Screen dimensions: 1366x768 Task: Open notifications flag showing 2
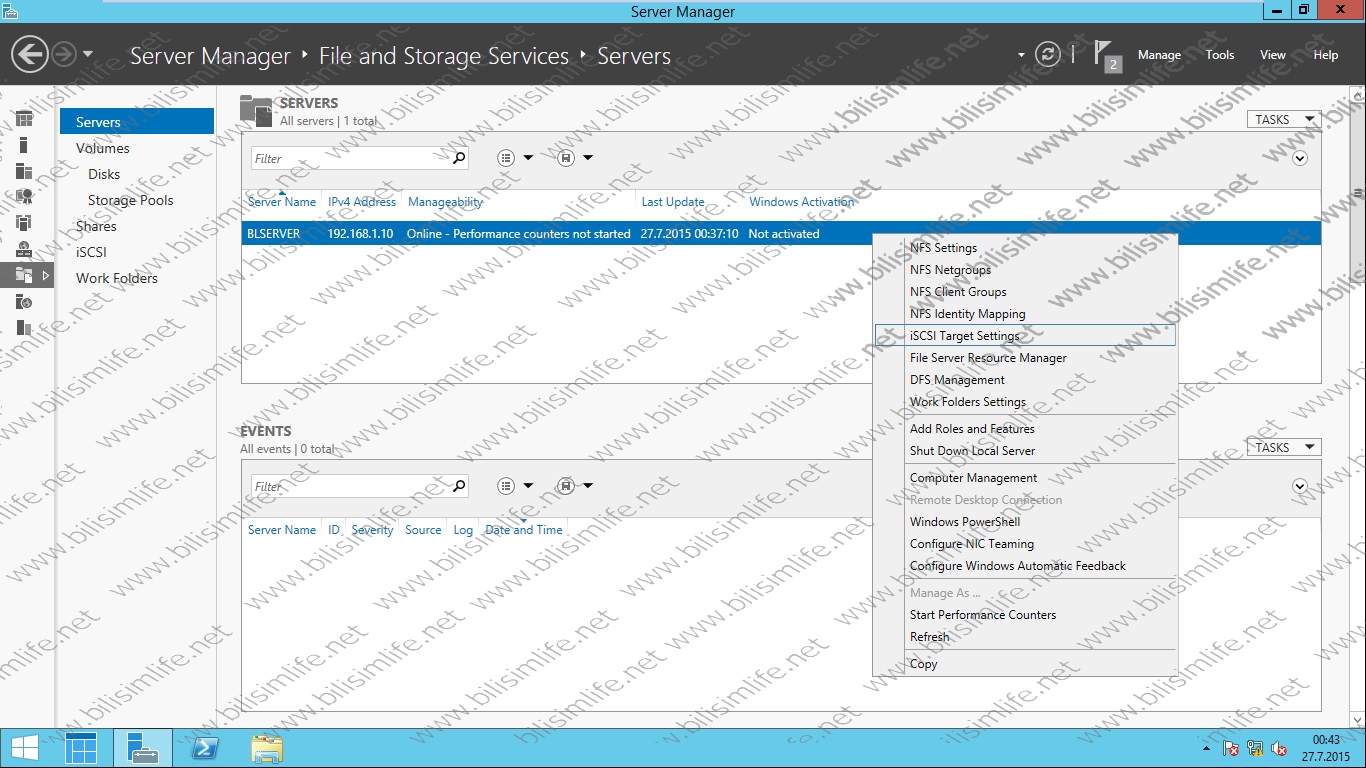click(x=1106, y=56)
